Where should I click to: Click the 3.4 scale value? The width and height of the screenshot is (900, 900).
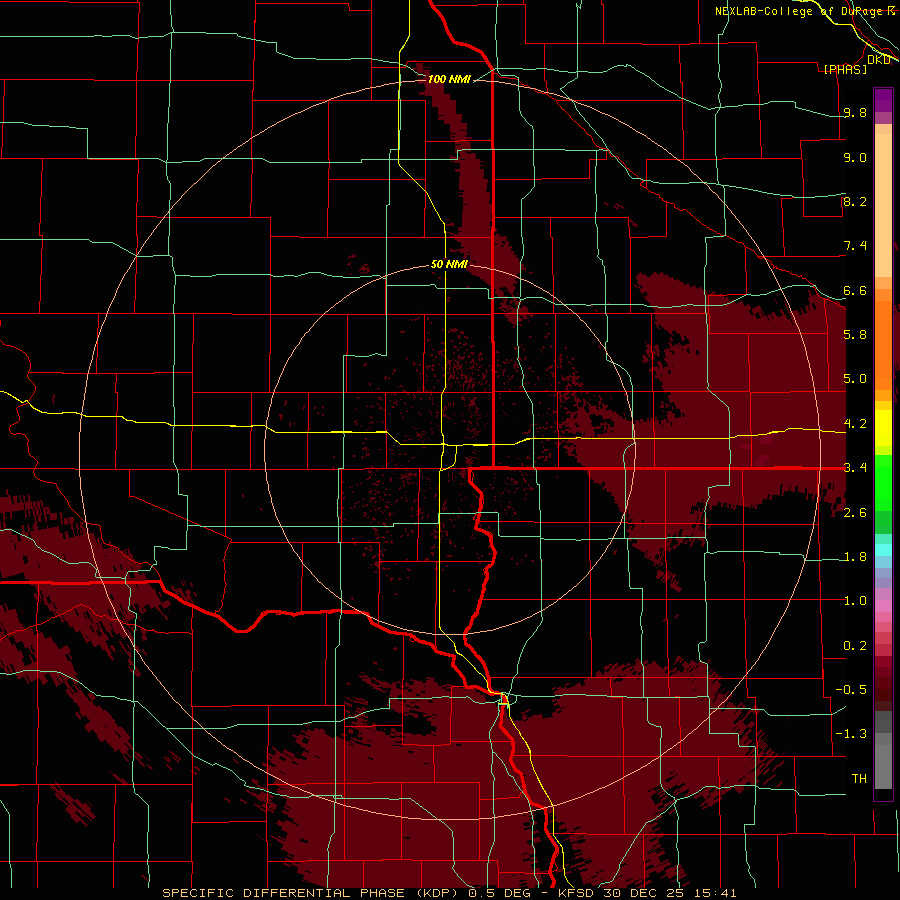855,468
